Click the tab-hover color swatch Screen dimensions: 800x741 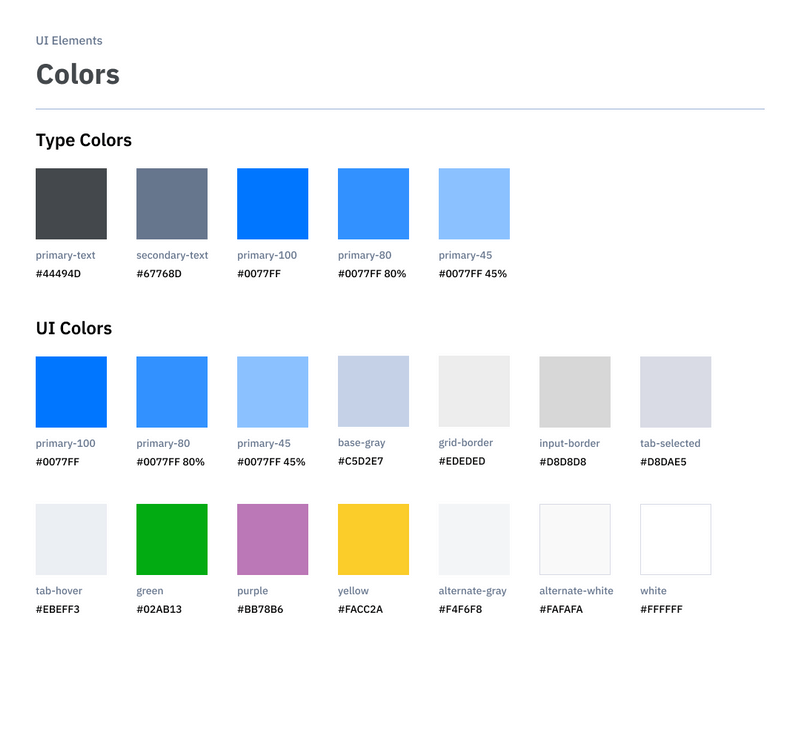(x=71, y=540)
